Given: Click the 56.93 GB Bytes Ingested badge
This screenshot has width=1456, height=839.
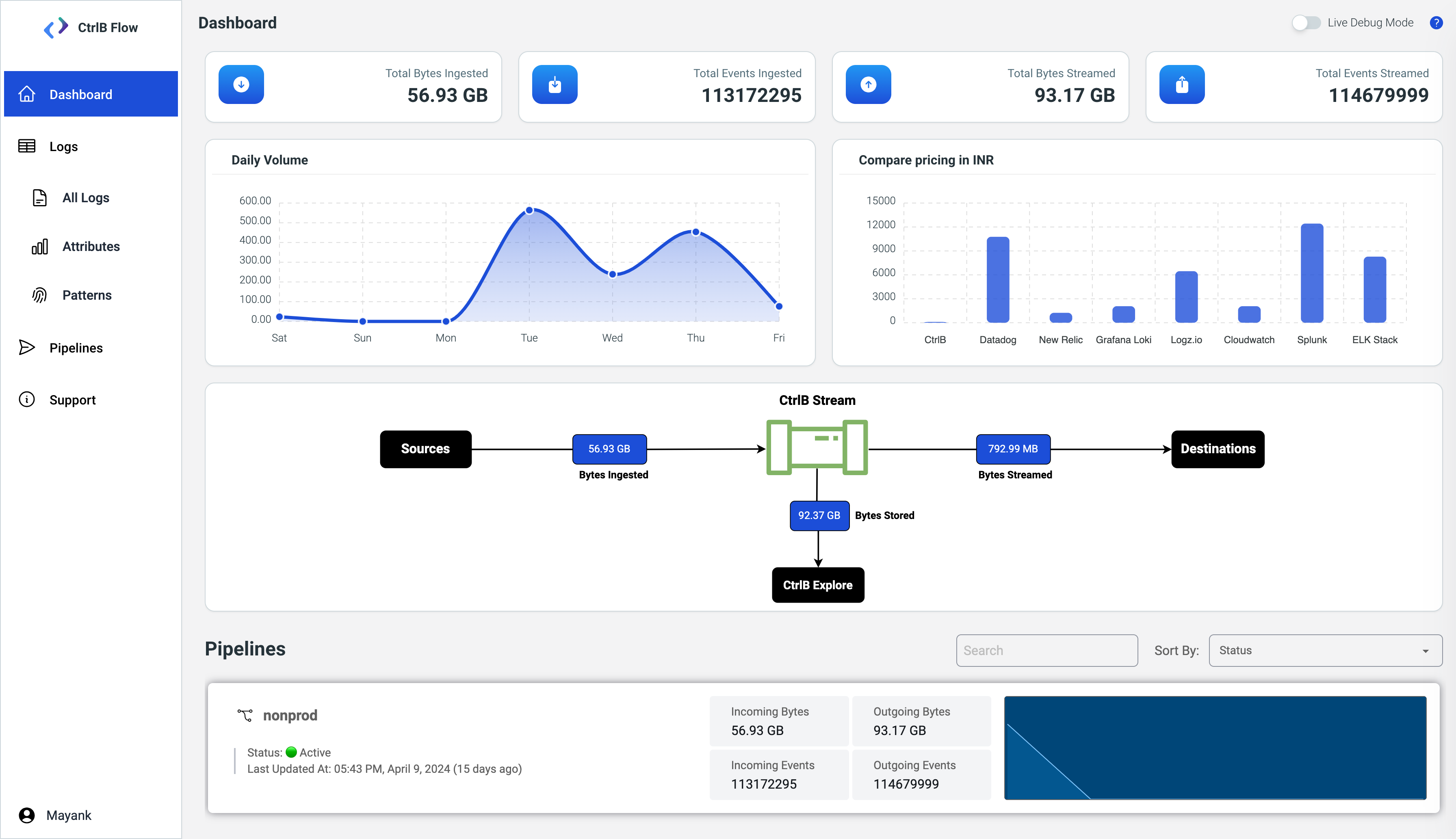Looking at the screenshot, I should [609, 449].
